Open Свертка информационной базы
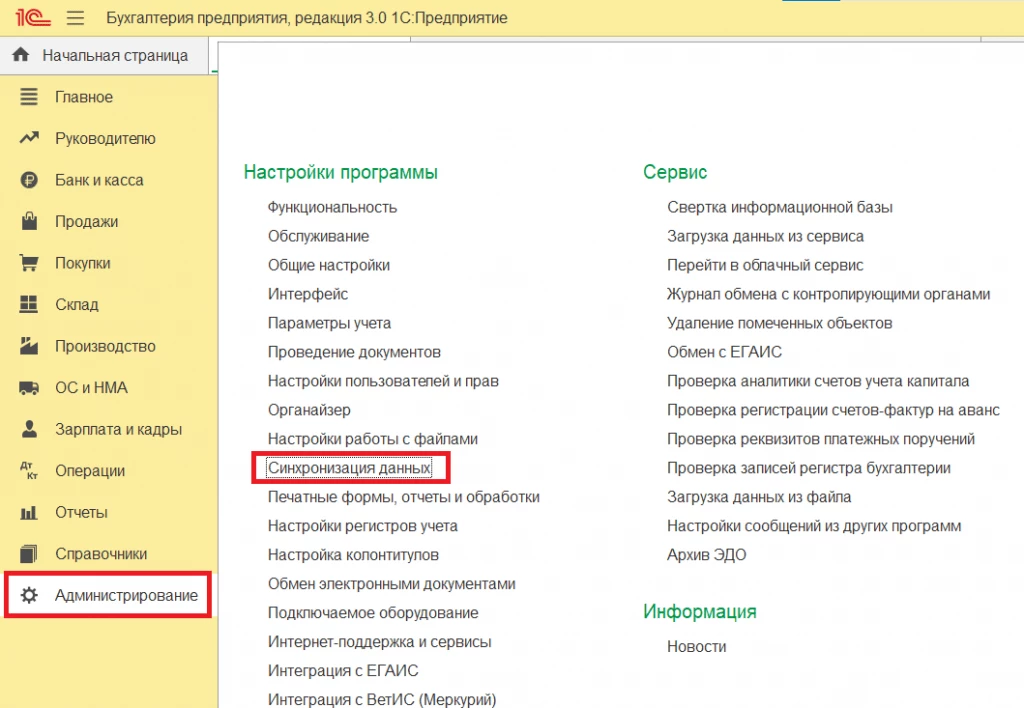 tap(780, 207)
